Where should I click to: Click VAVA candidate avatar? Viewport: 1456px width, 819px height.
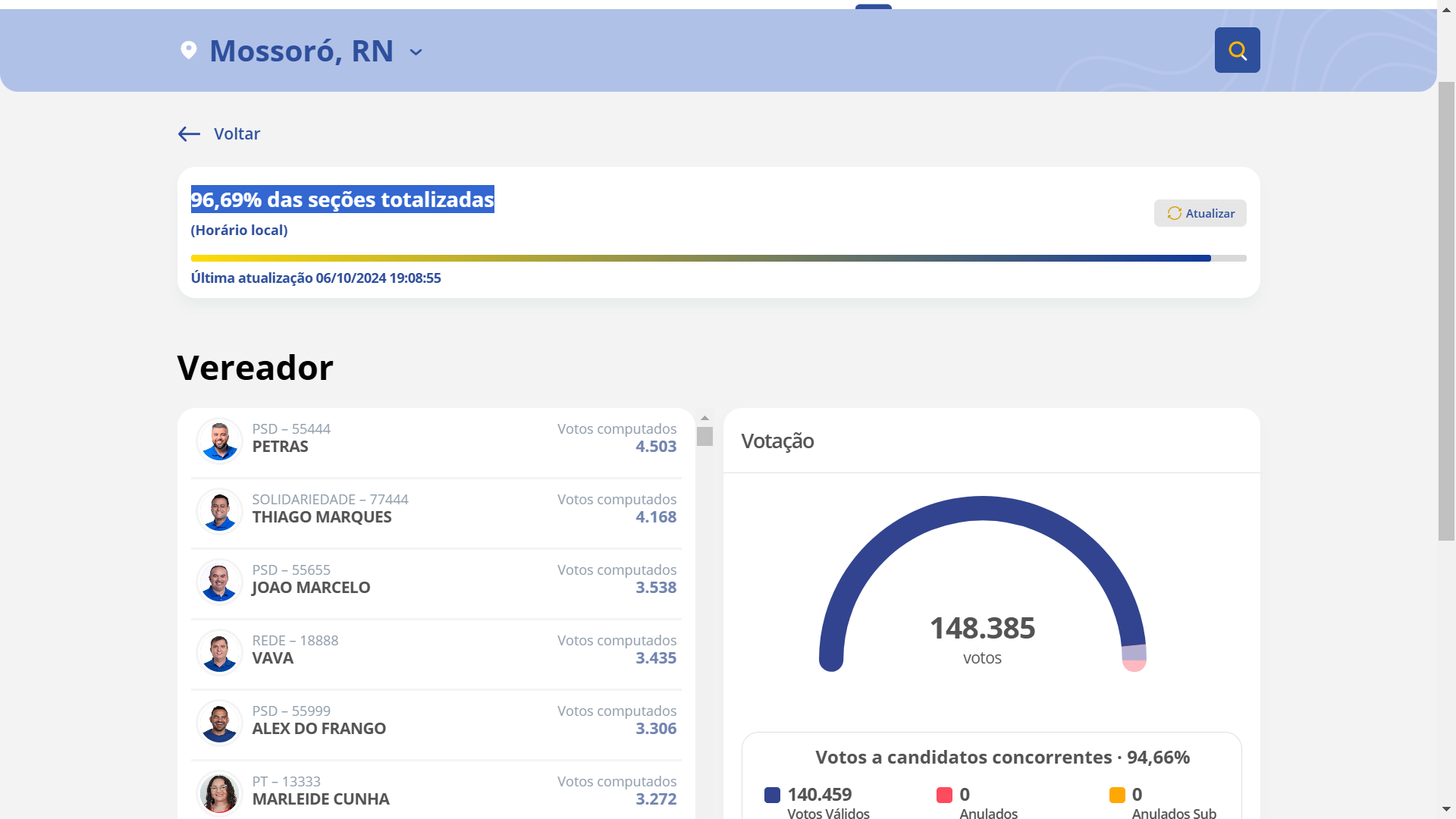[219, 652]
